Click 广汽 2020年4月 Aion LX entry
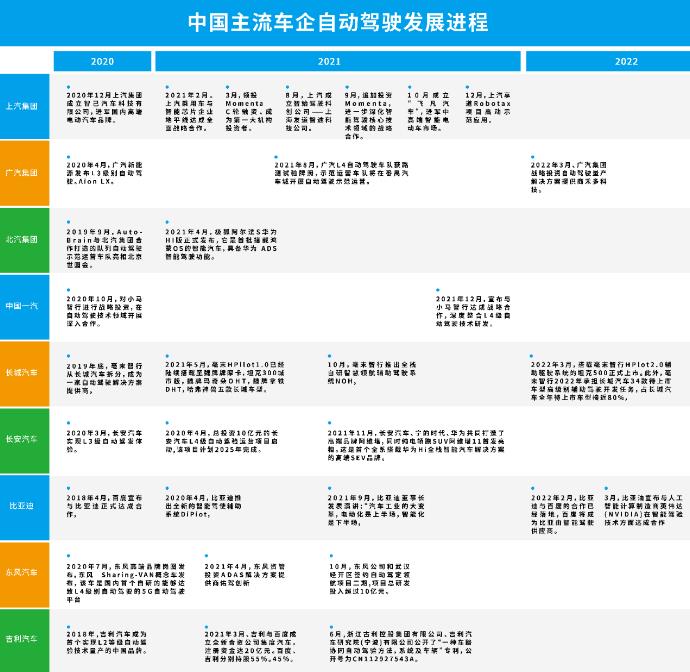690x672 pixels. coord(104,173)
